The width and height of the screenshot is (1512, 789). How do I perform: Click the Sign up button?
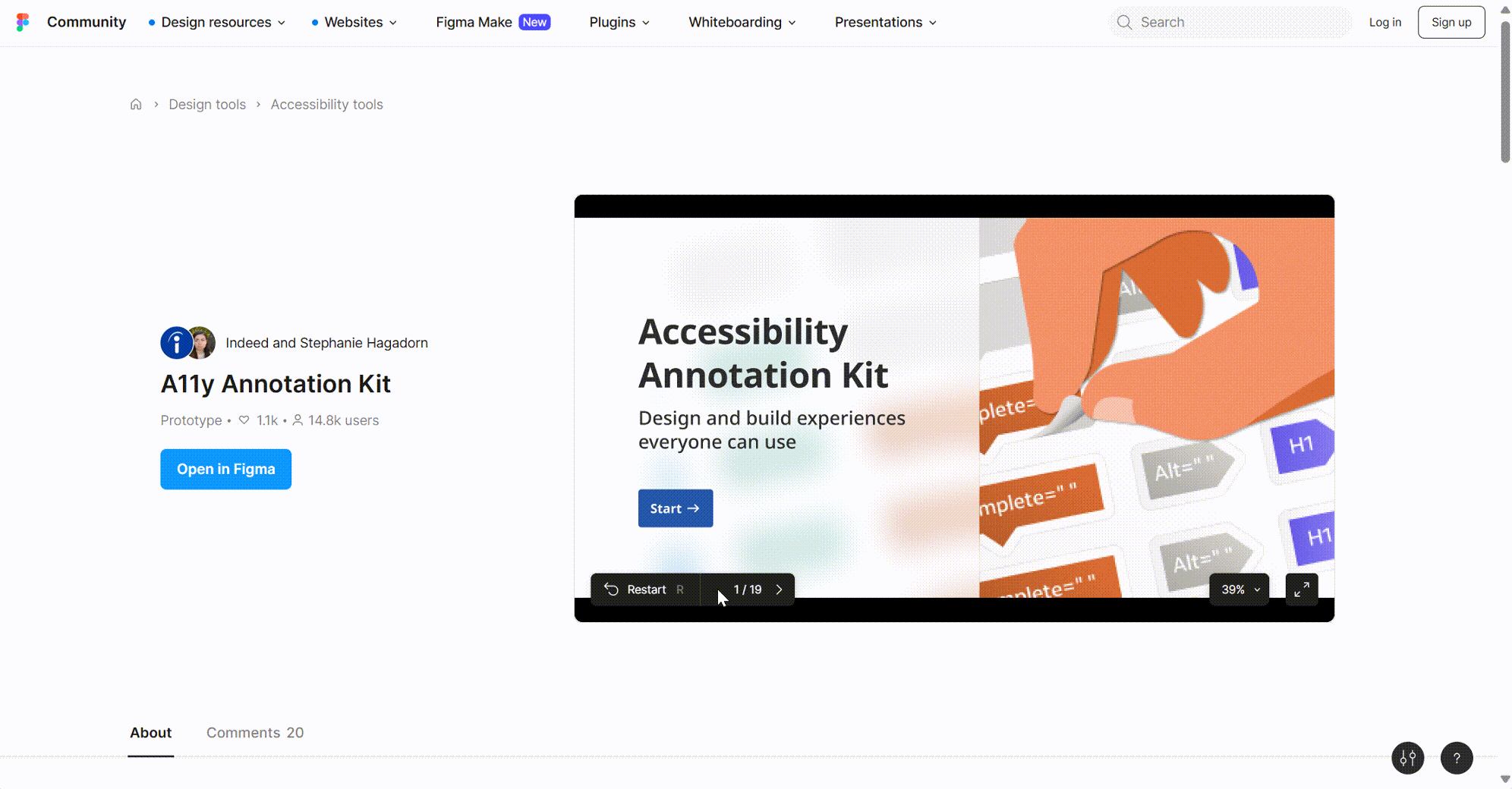click(x=1451, y=22)
